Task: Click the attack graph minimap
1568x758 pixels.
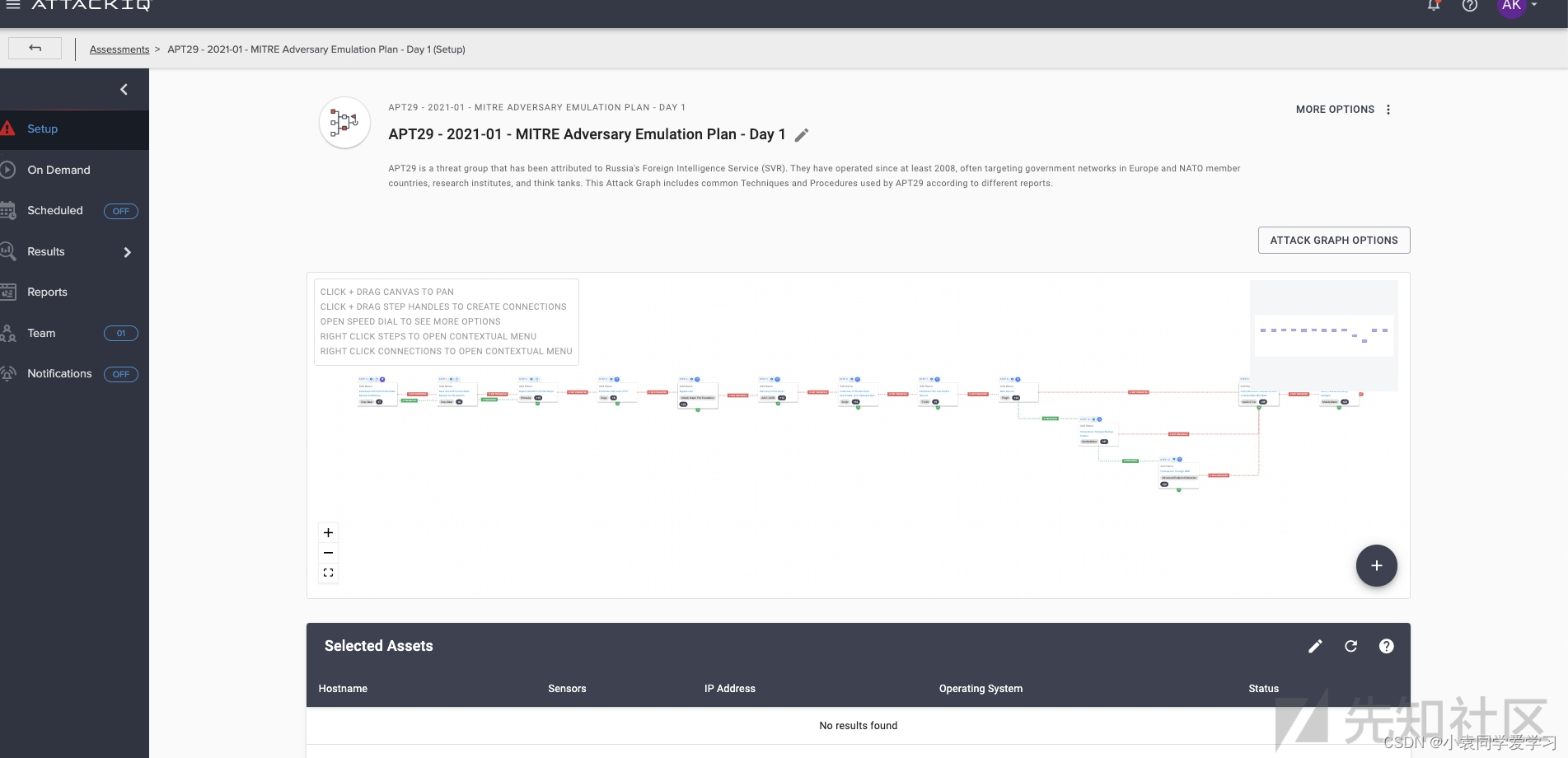Action: point(1324,335)
